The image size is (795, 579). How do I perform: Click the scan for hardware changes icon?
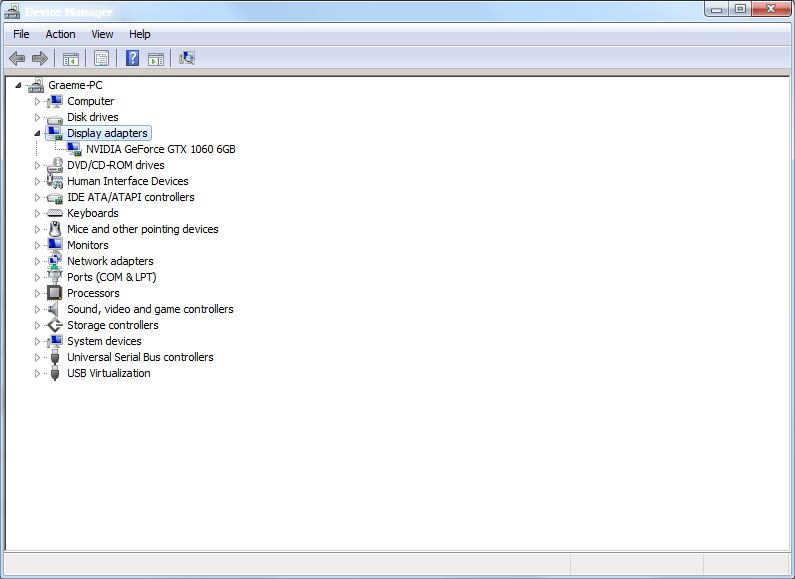pyautogui.click(x=187, y=58)
